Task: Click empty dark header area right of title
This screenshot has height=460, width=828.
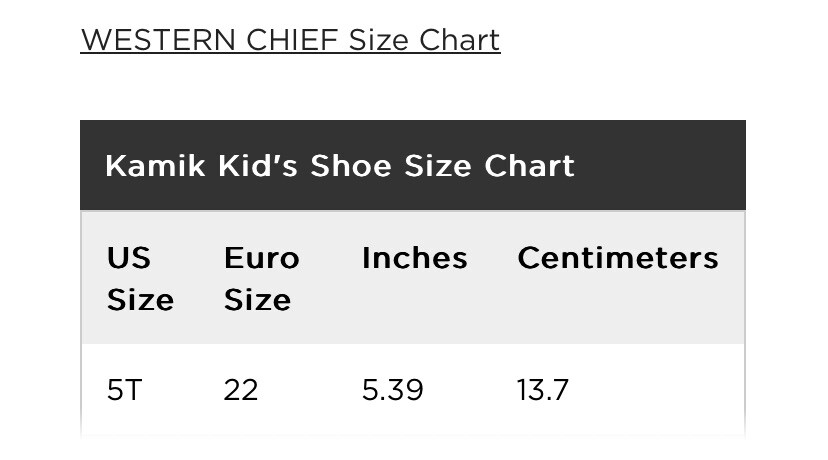Action: (660, 165)
